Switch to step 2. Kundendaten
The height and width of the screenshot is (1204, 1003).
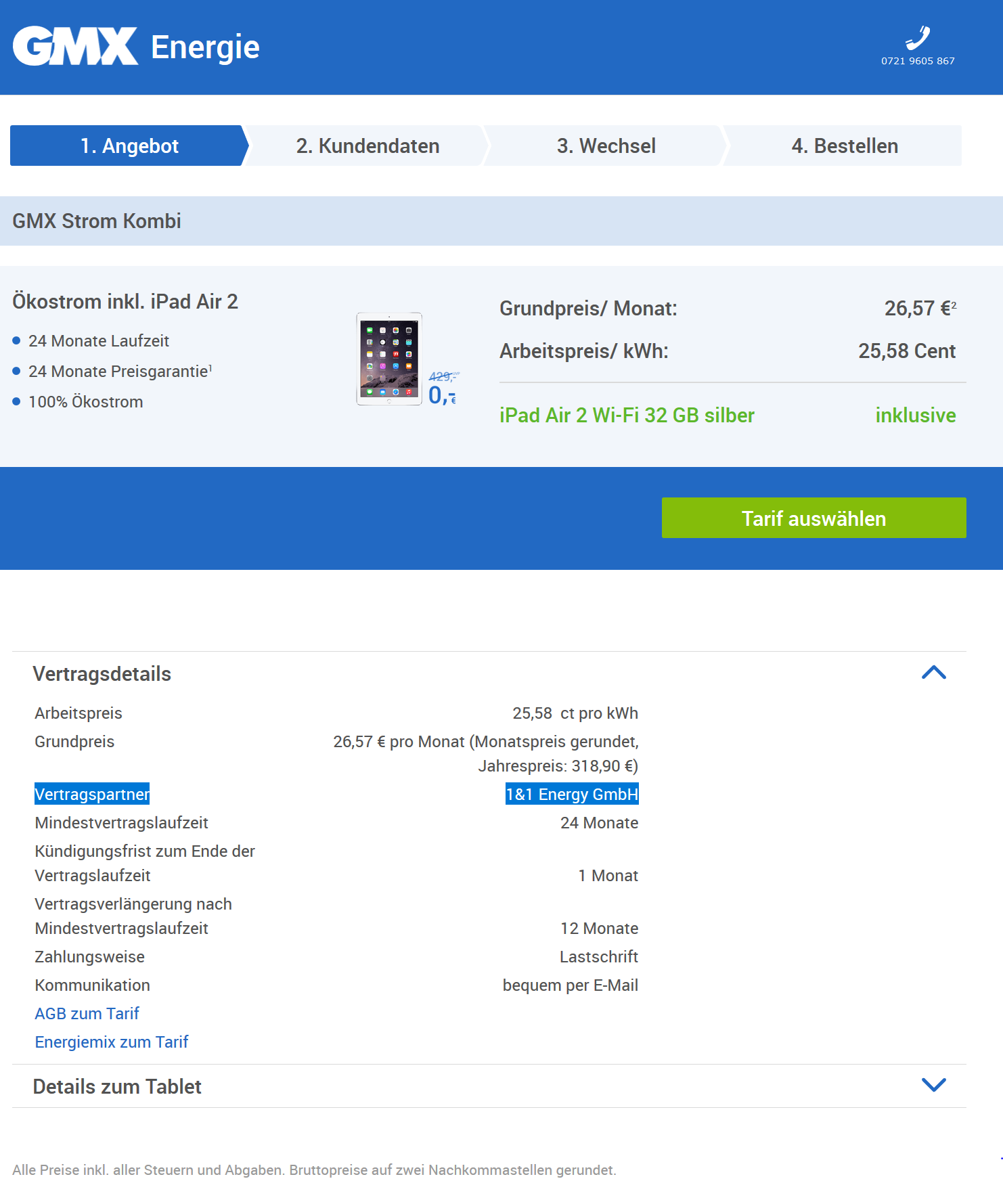pyautogui.click(x=367, y=146)
